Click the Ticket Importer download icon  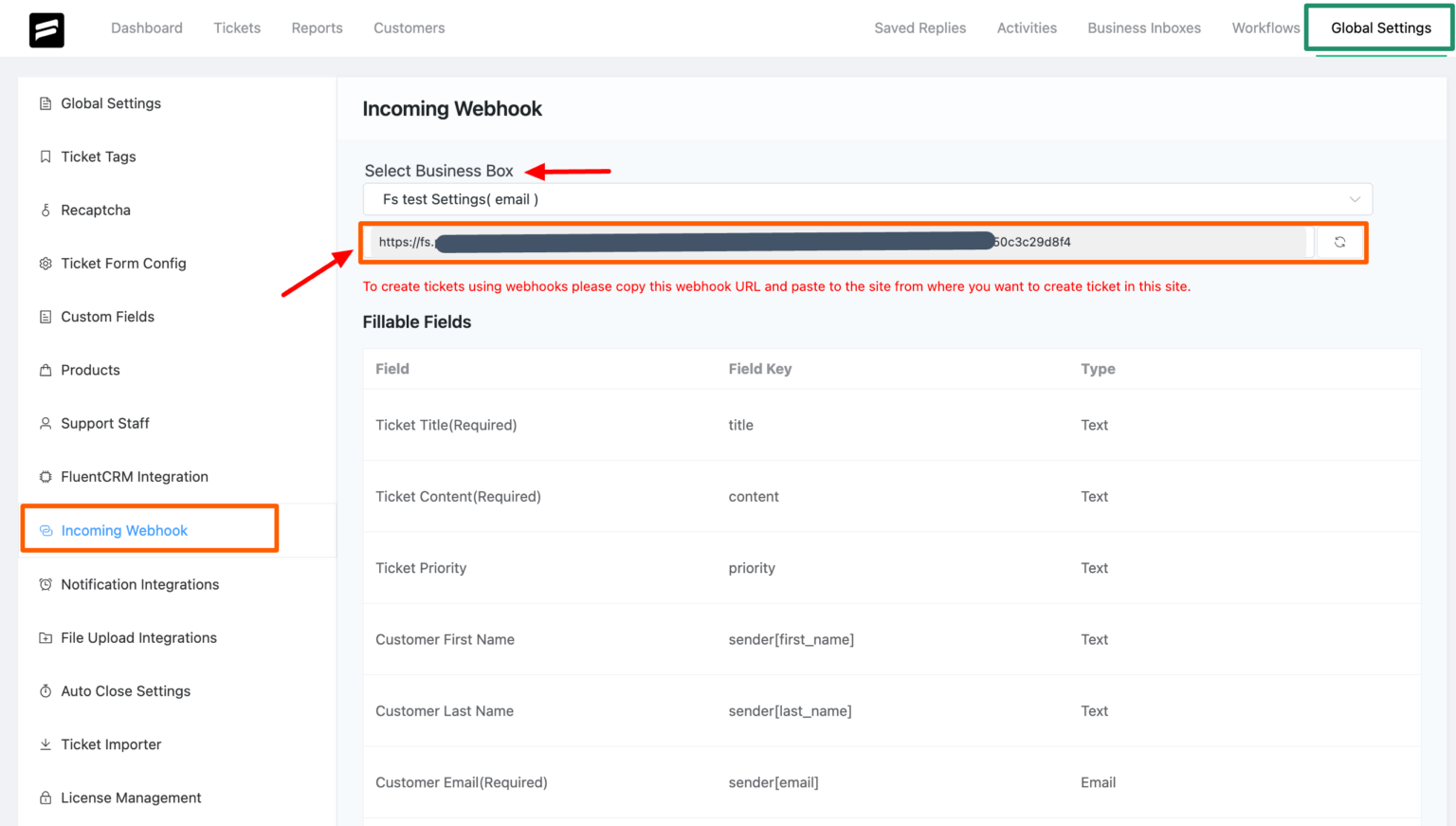click(45, 744)
